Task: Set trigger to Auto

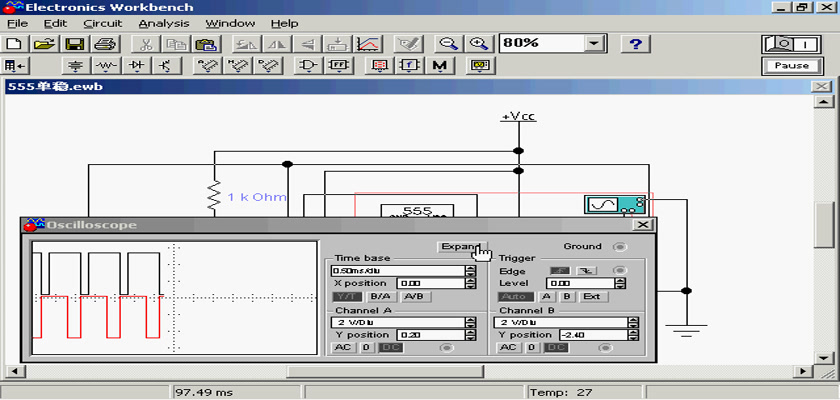Action: tap(517, 297)
